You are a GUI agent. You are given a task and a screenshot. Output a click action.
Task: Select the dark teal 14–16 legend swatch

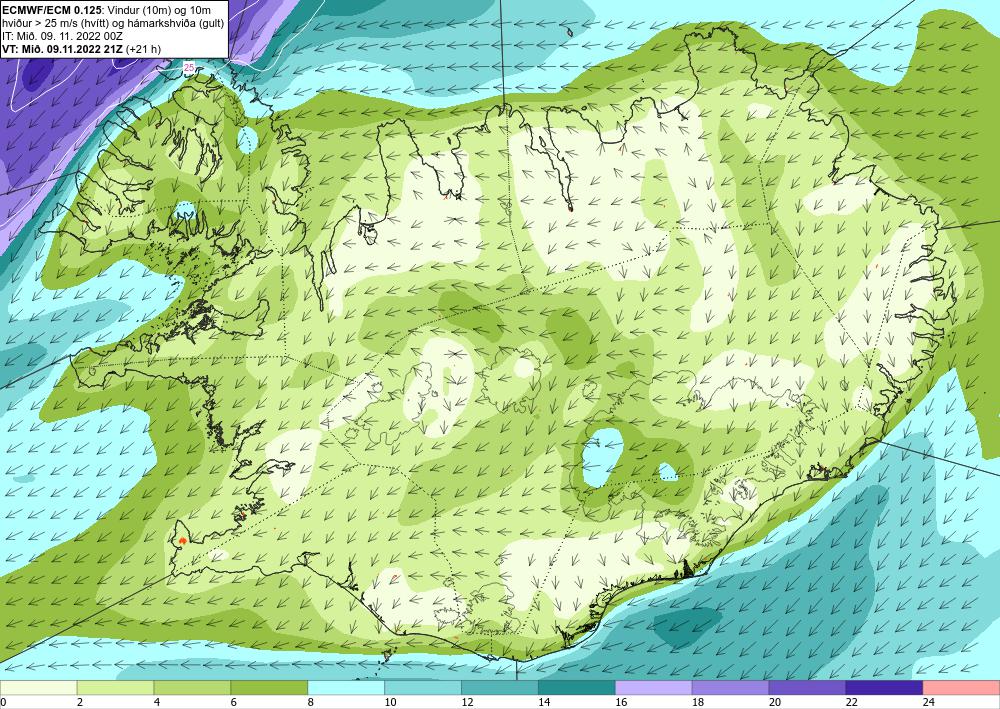[x=577, y=688]
